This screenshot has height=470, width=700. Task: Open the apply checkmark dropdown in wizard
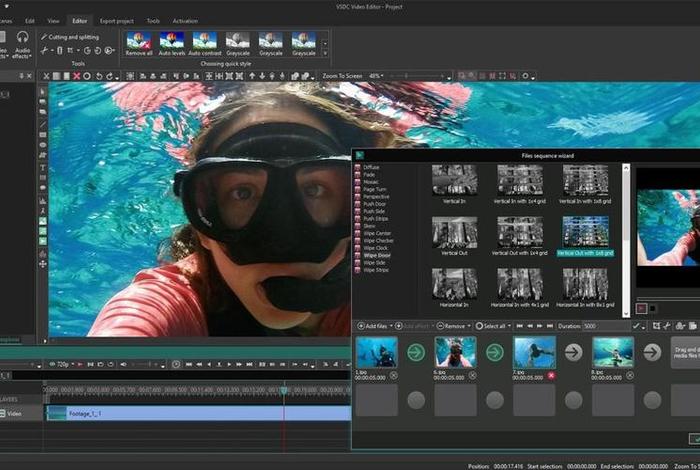pyautogui.click(x=643, y=327)
